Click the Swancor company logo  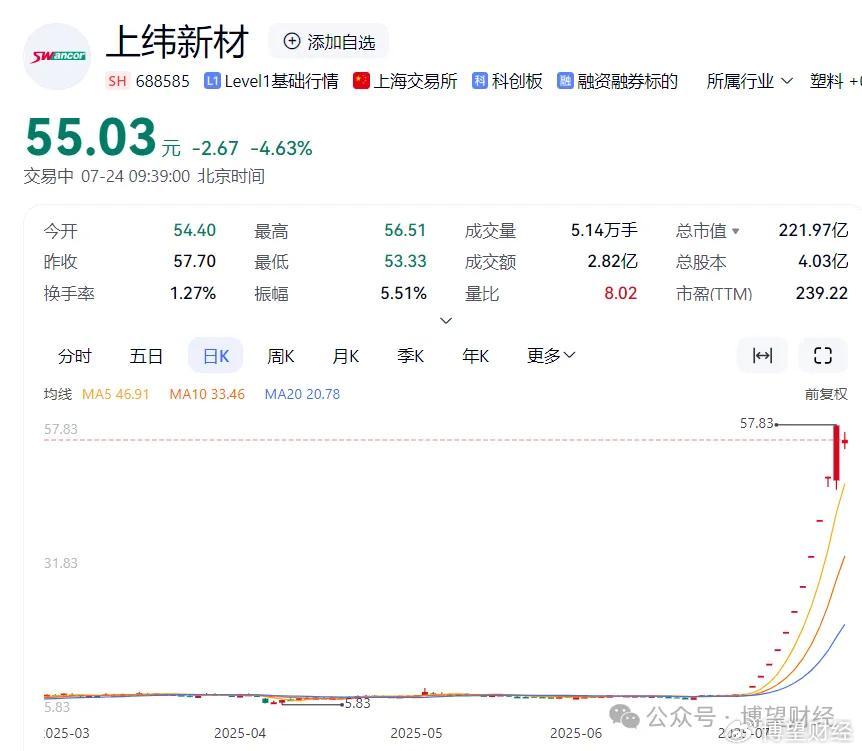[x=57, y=56]
